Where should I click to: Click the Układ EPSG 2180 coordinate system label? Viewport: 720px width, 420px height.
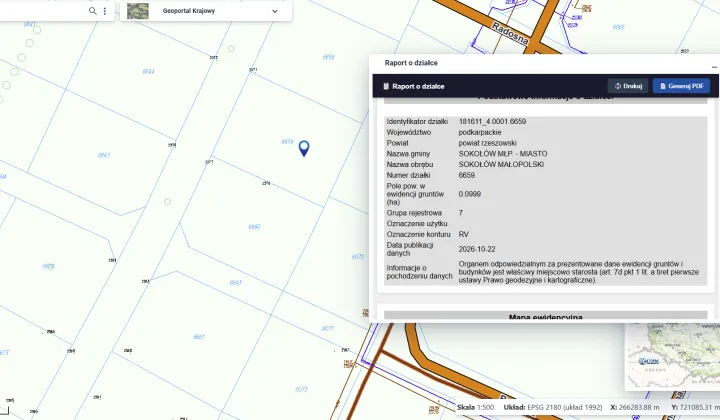(x=553, y=407)
